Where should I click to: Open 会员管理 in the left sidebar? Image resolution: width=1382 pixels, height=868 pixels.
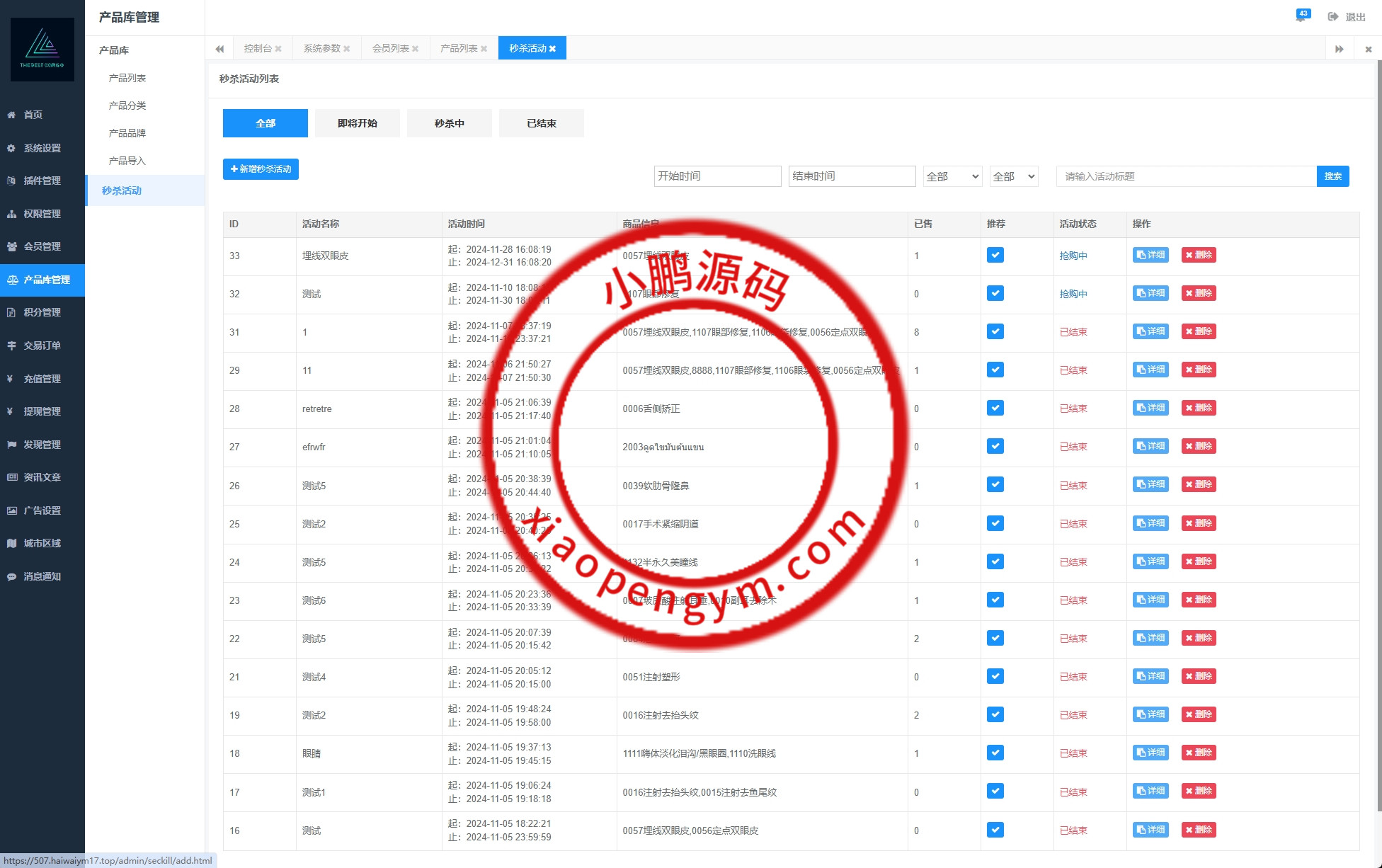point(42,246)
